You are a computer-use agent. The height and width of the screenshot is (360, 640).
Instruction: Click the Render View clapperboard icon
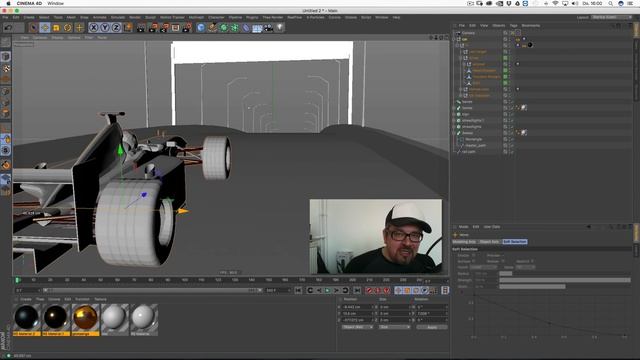click(141, 27)
